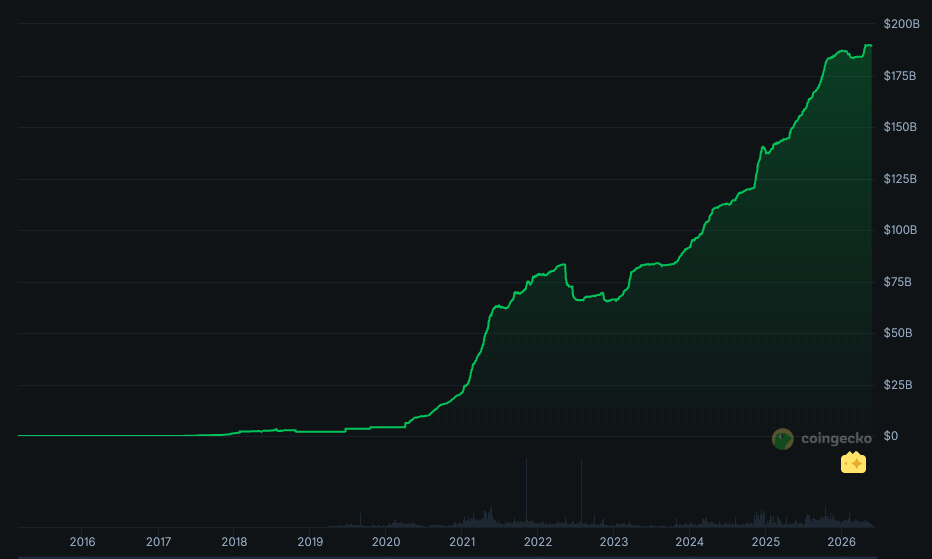
Task: Select the 2016 label on the time axis
Action: click(82, 542)
